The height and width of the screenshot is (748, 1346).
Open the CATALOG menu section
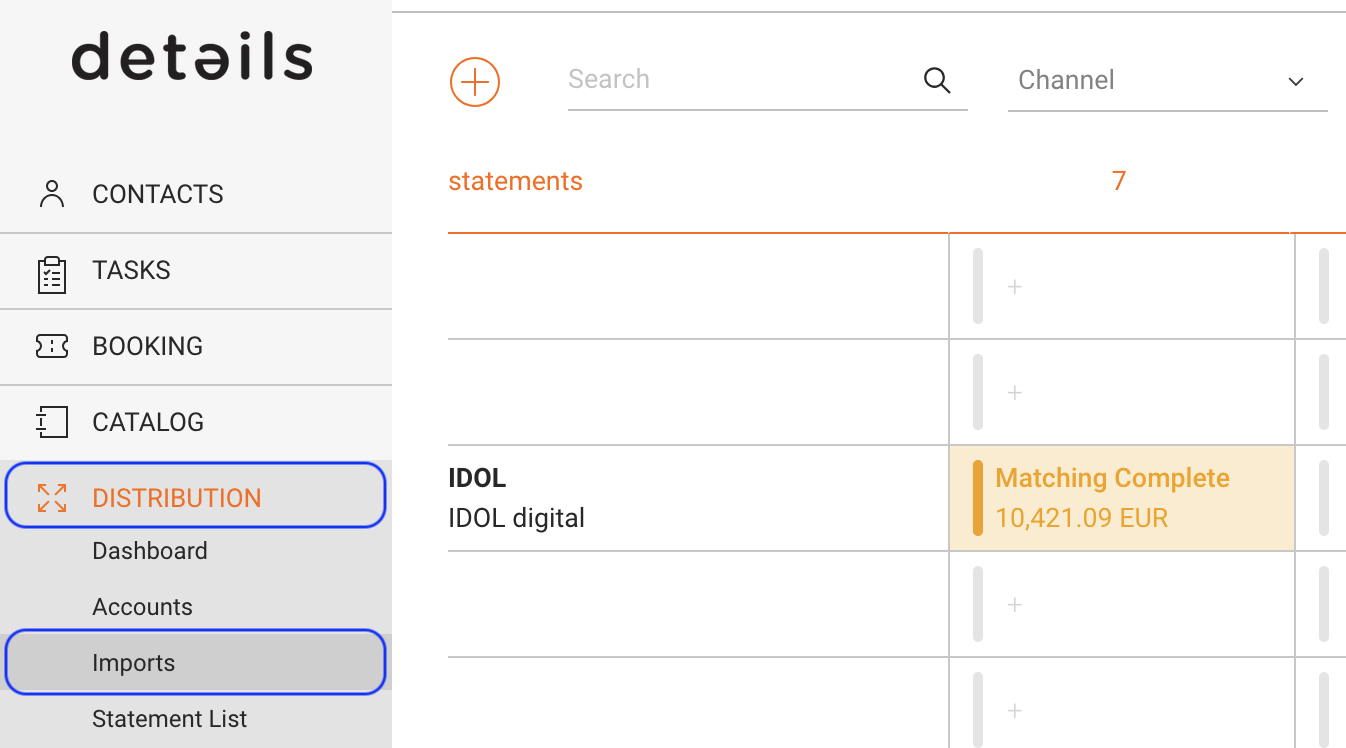click(x=196, y=423)
